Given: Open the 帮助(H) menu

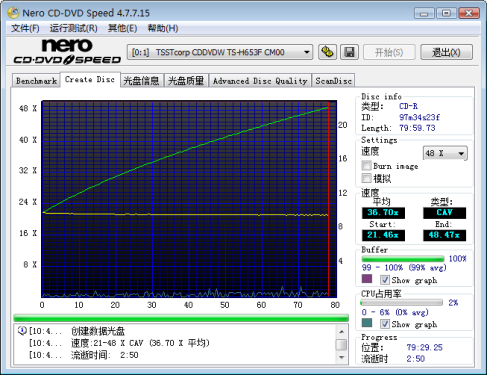Looking at the screenshot, I should tap(163, 28).
